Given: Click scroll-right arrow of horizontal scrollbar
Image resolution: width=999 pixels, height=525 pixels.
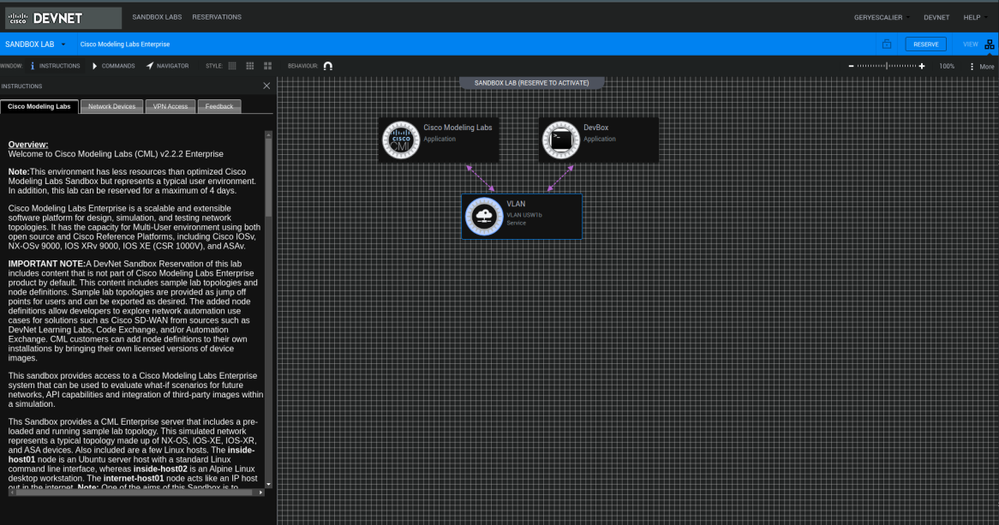Looking at the screenshot, I should coord(261,493).
